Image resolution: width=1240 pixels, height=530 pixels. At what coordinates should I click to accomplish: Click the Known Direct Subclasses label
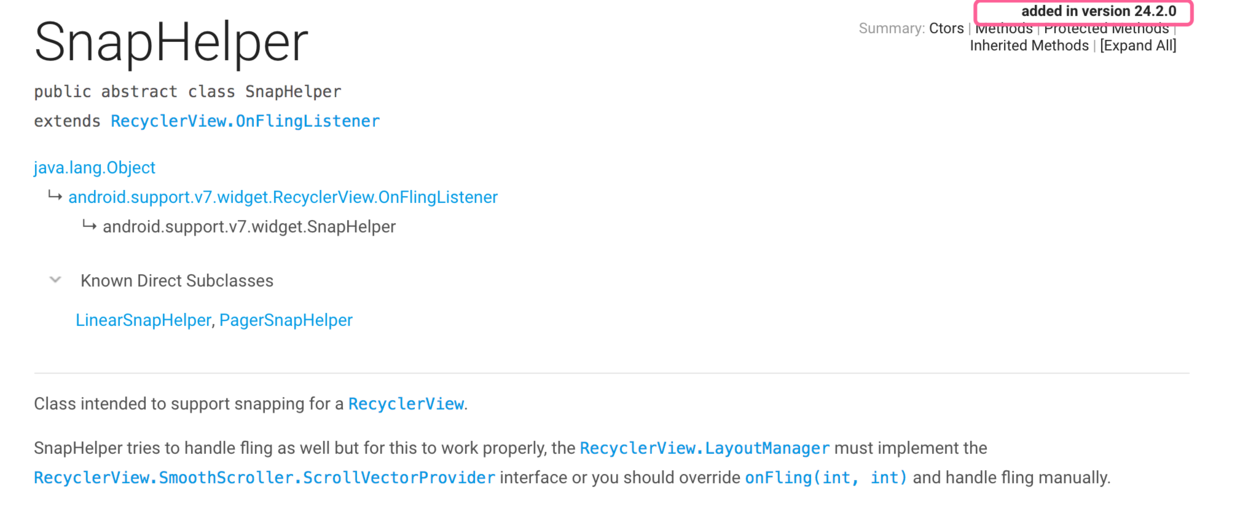click(177, 281)
